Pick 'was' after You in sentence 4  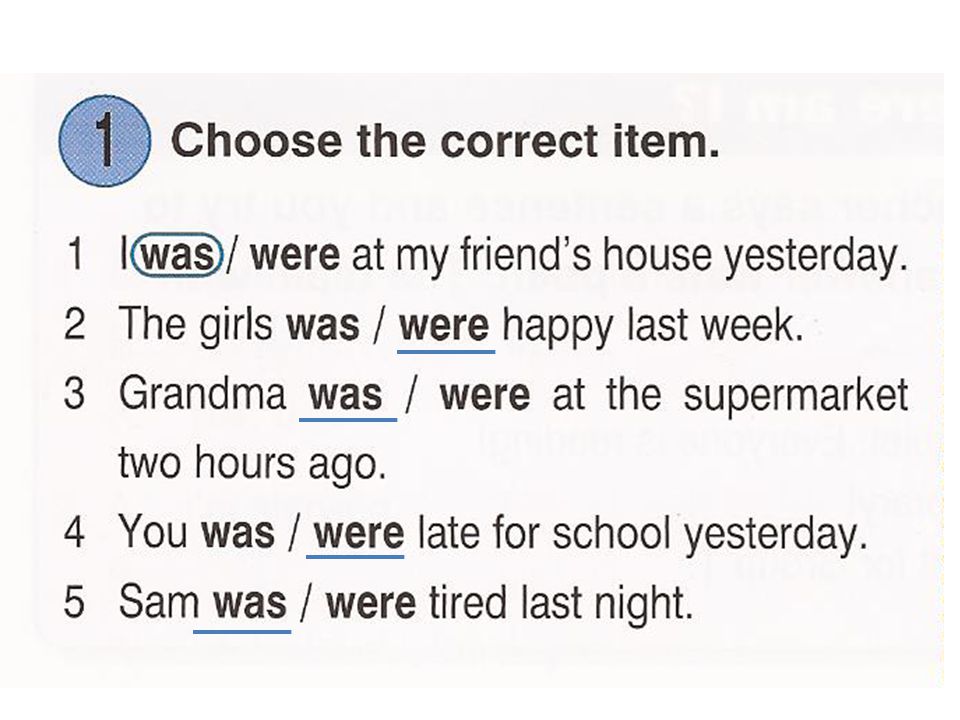pyautogui.click(x=238, y=532)
